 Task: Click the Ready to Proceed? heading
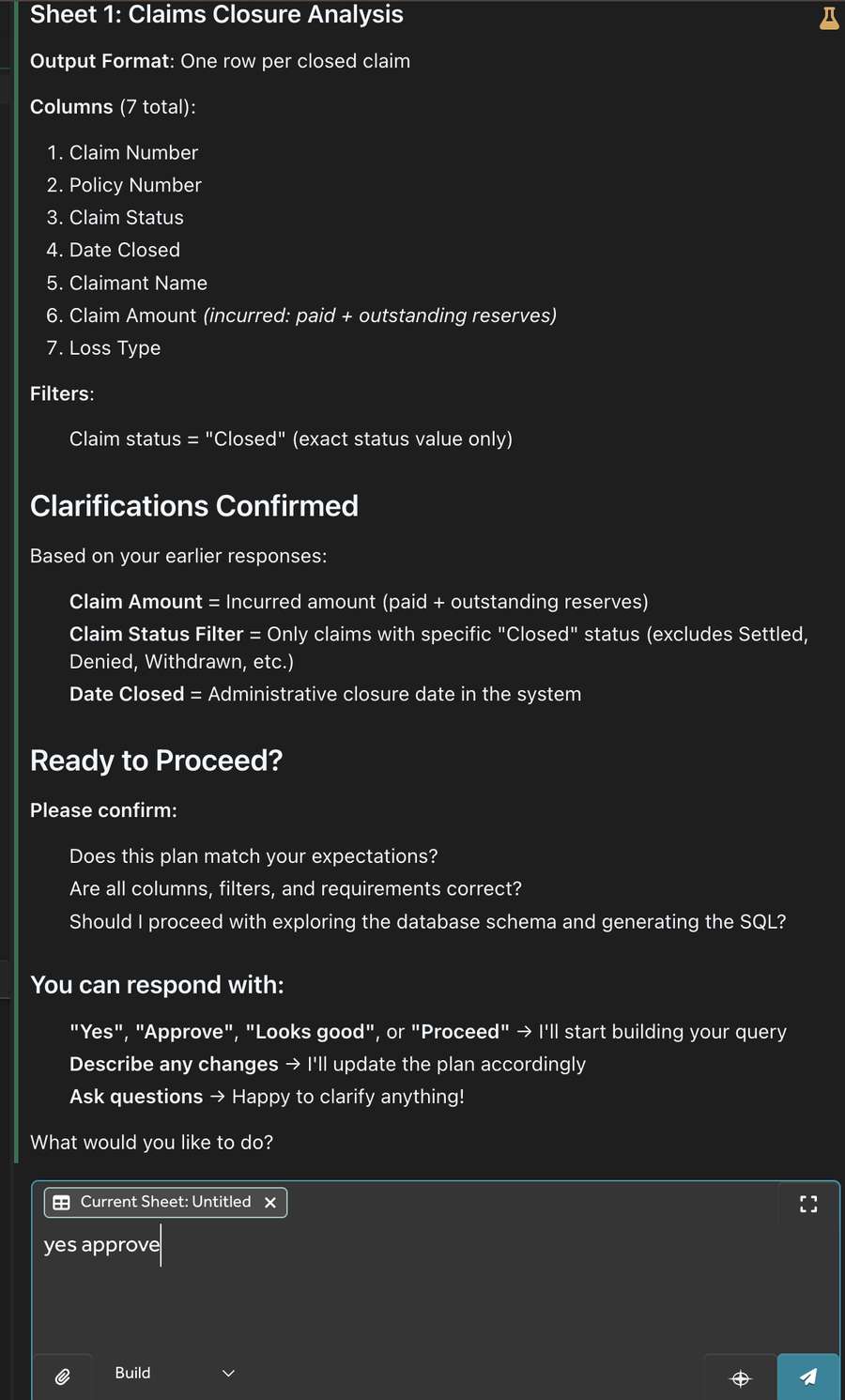(x=156, y=761)
